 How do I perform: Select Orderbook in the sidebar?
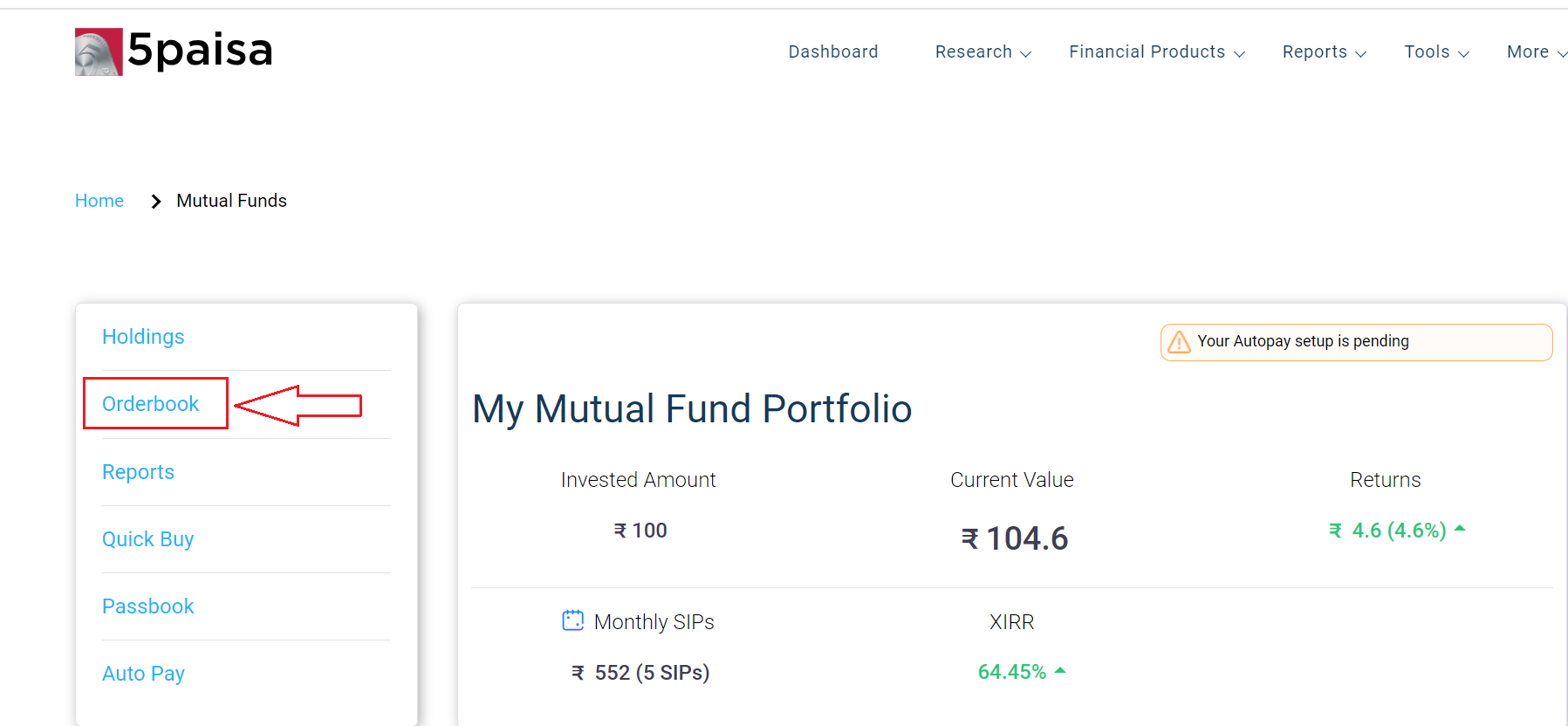151,404
